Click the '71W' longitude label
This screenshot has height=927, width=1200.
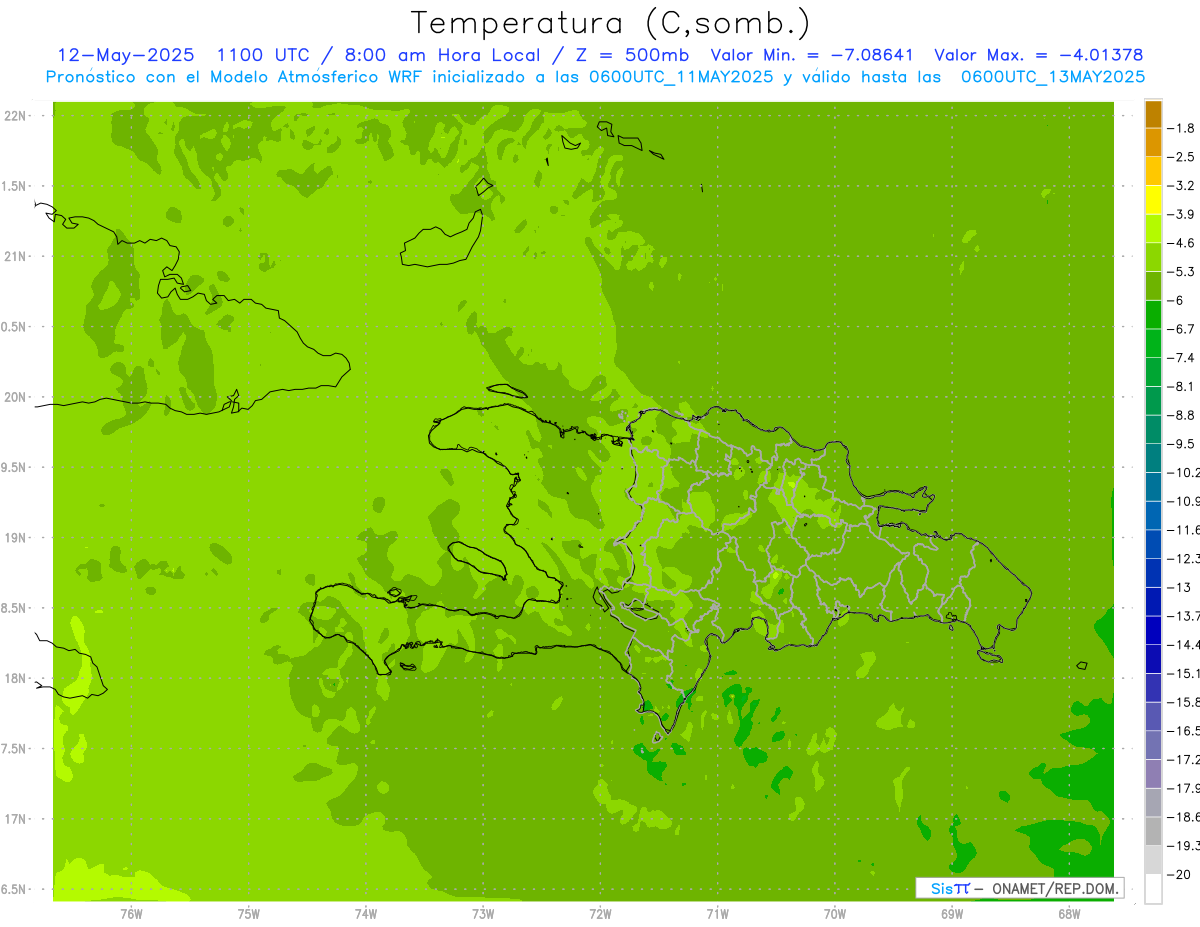(717, 913)
